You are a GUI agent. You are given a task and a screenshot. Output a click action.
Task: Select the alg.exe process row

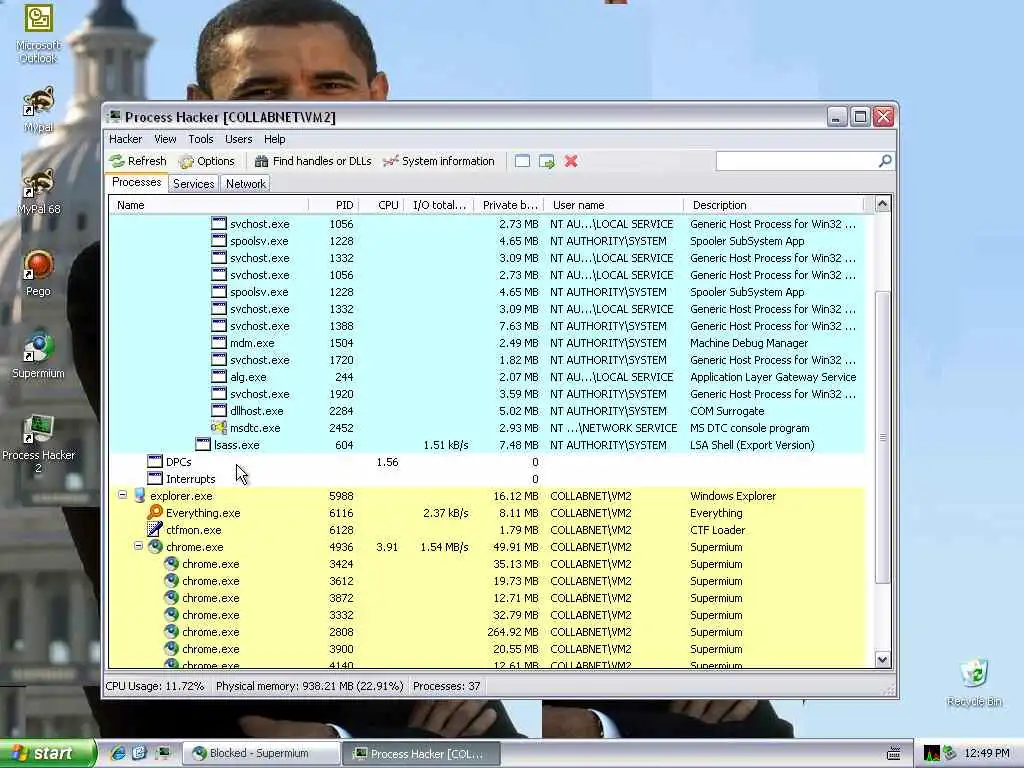[x=487, y=377]
